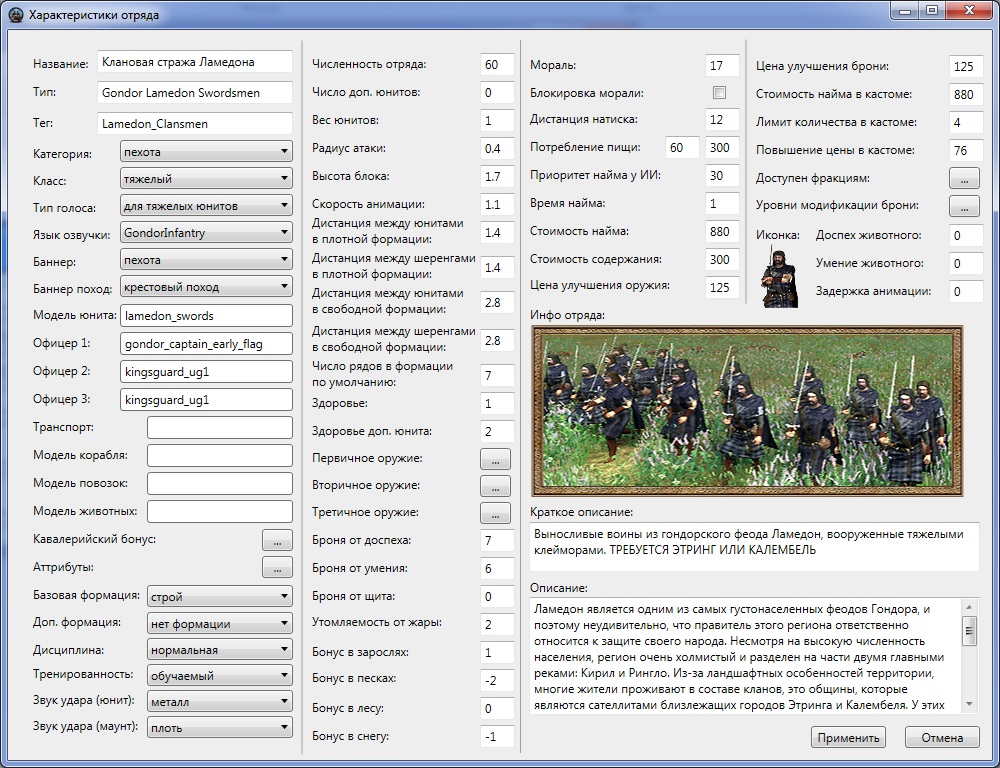Click the Инфо отряда unit picture
This screenshot has height=768, width=1000.
747,411
